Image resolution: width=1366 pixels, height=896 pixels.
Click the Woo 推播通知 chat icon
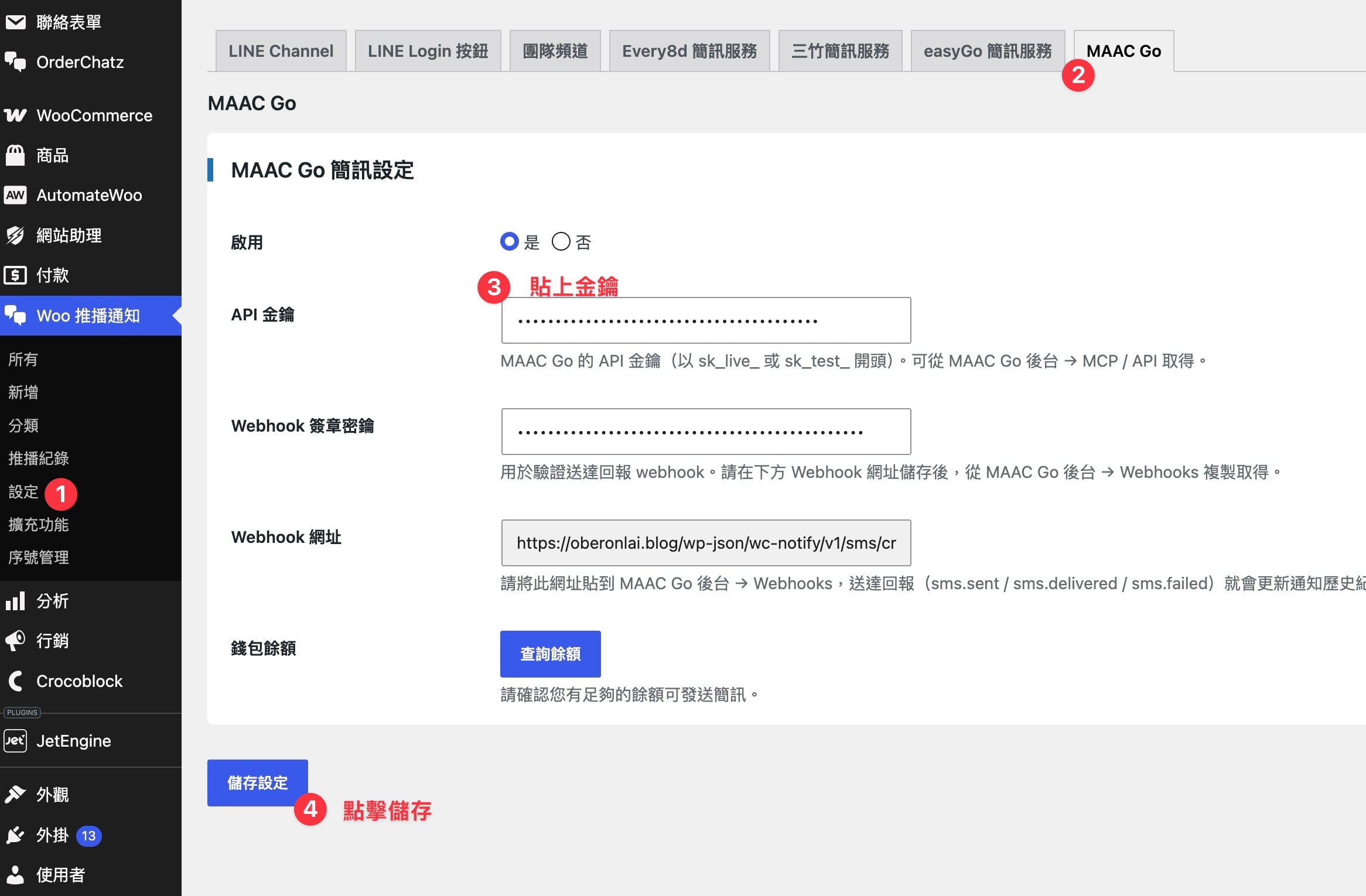point(16,316)
